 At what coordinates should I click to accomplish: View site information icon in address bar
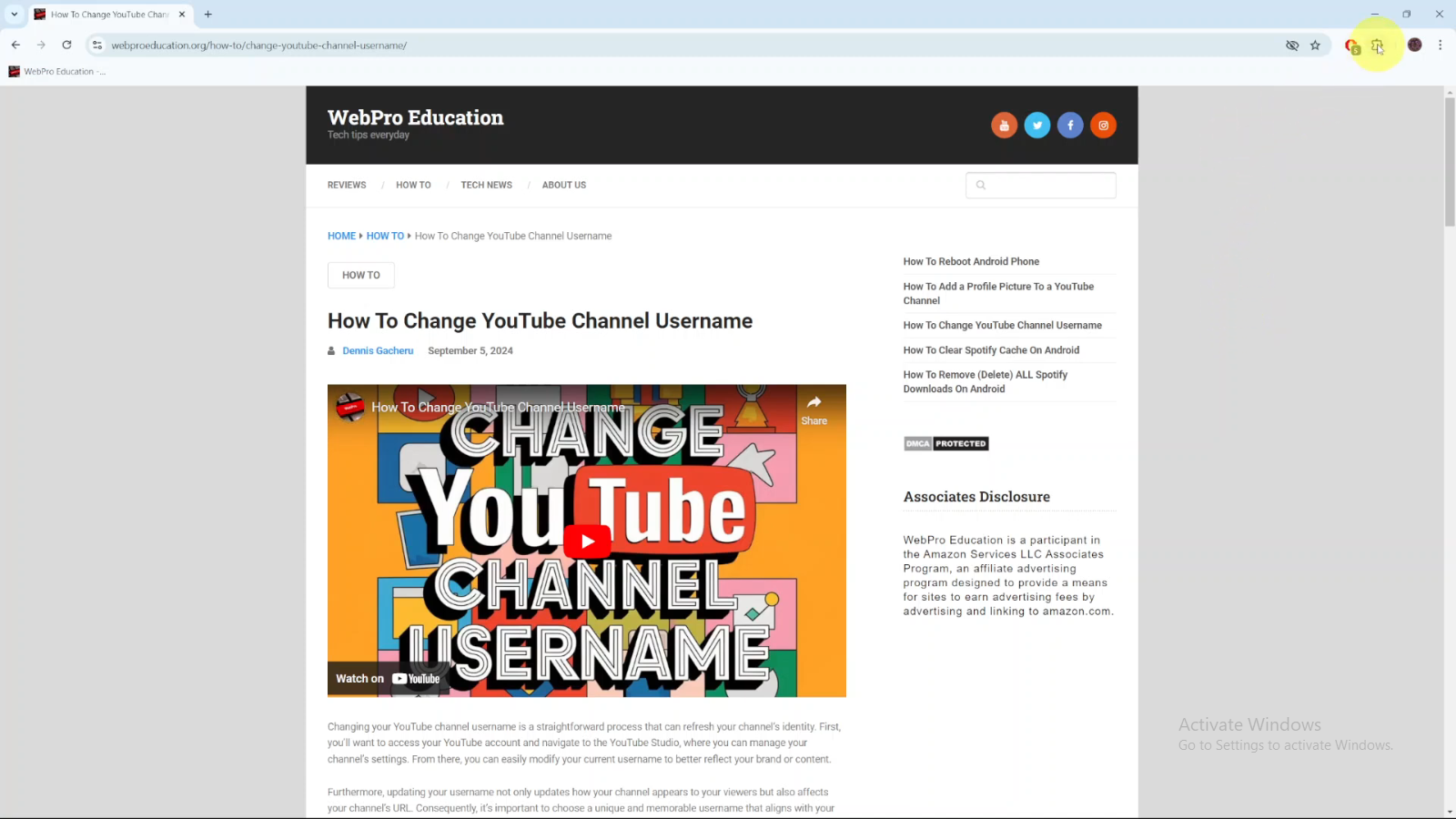(x=97, y=45)
